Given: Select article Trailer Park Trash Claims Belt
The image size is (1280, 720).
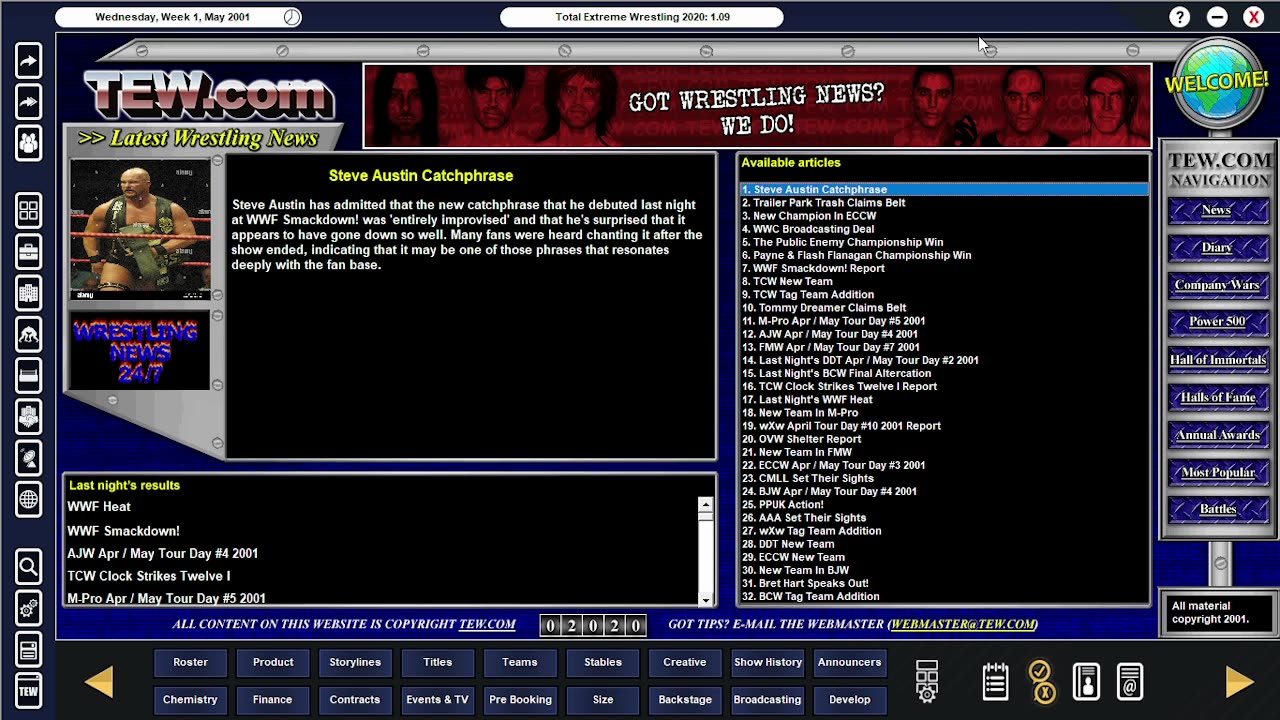Looking at the screenshot, I should click(x=944, y=203).
